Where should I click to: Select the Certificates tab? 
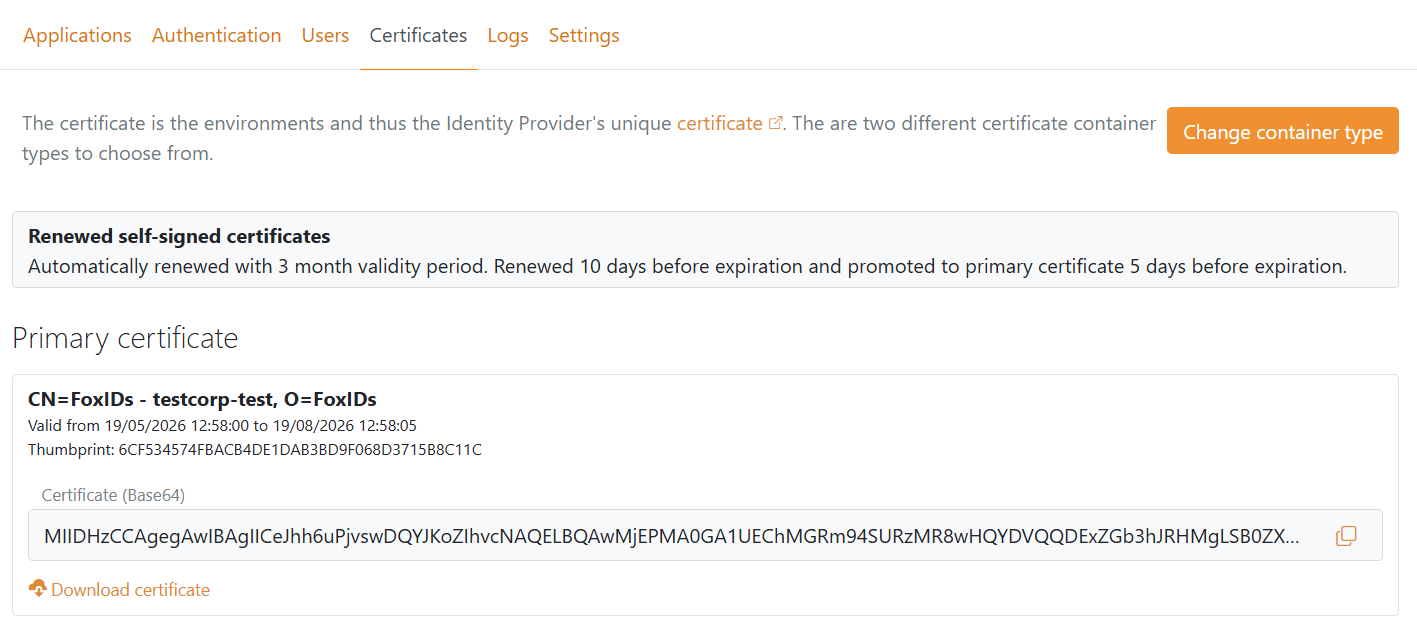point(418,35)
